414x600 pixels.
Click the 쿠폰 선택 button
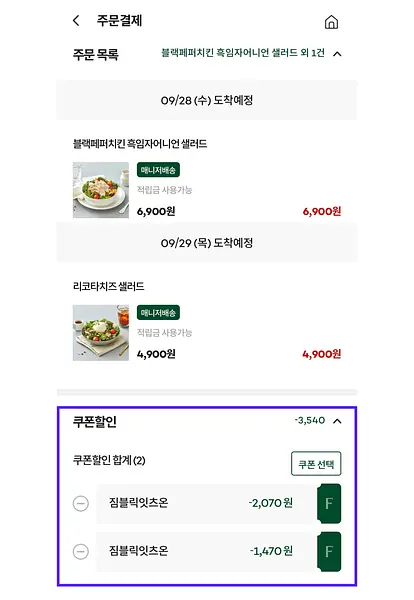316,464
